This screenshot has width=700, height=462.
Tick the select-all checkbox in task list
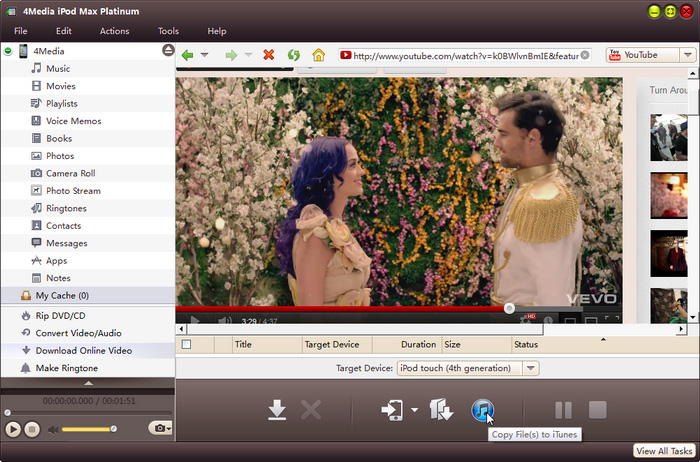186,344
